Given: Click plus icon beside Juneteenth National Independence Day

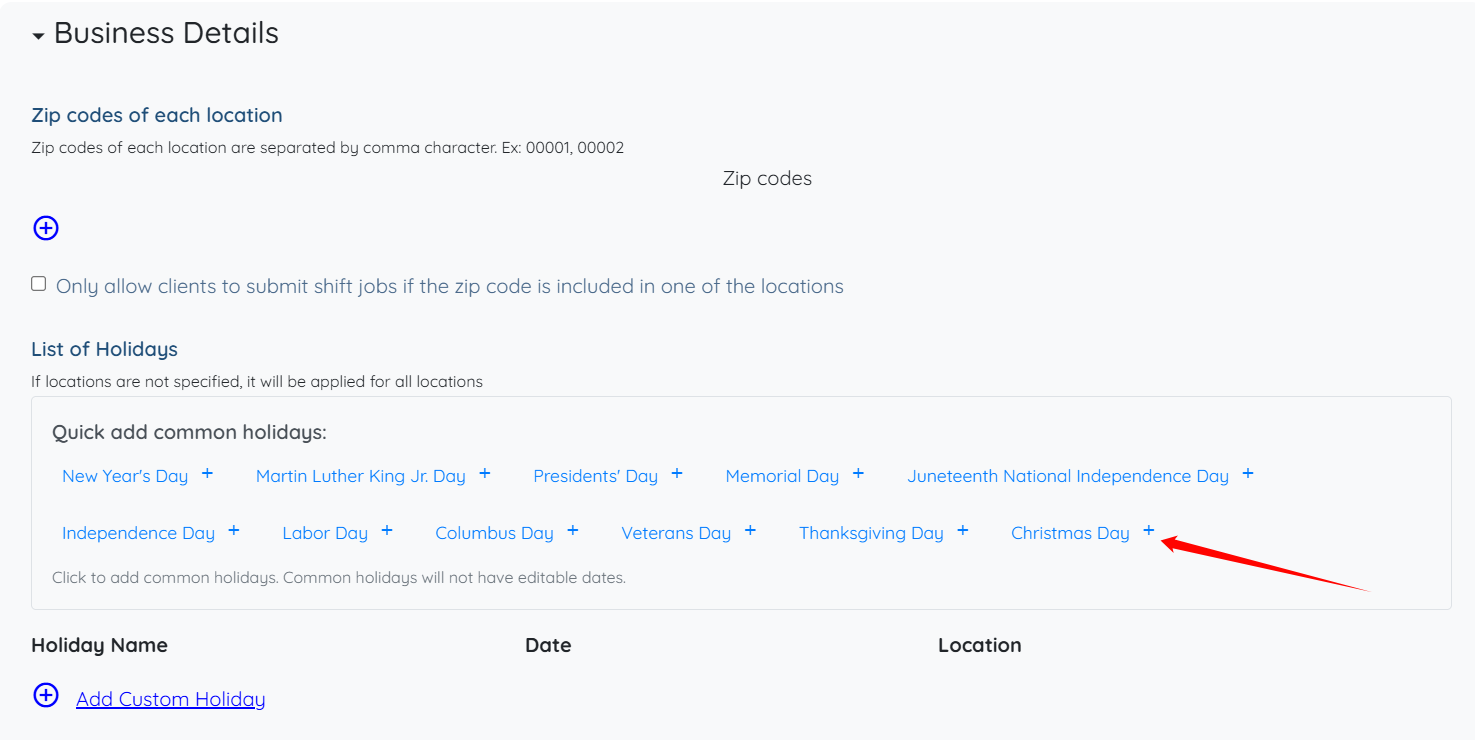Looking at the screenshot, I should click(1248, 474).
